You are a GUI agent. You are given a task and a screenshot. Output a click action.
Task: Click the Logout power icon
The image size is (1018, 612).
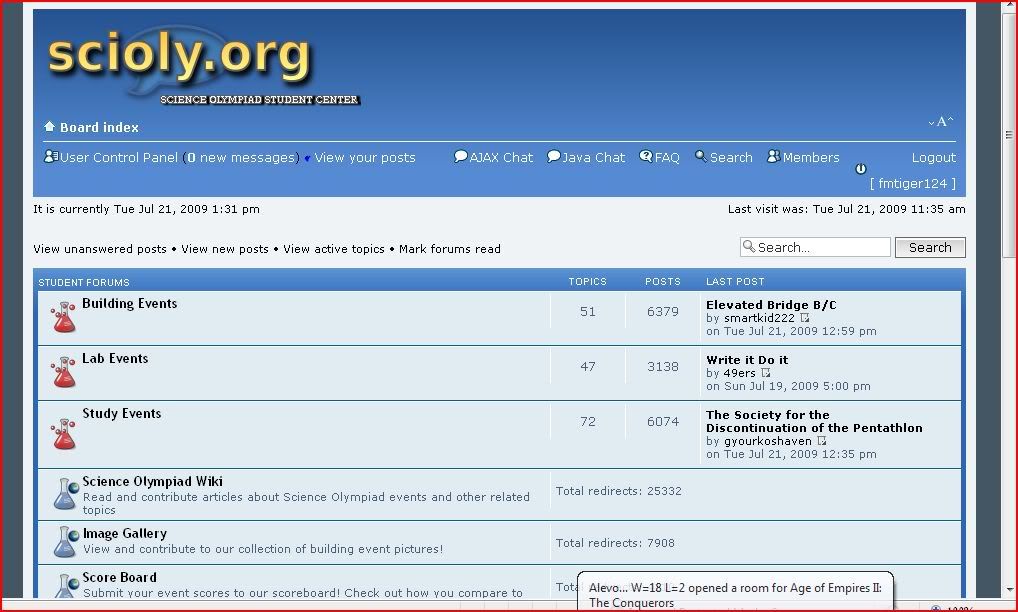pos(860,169)
